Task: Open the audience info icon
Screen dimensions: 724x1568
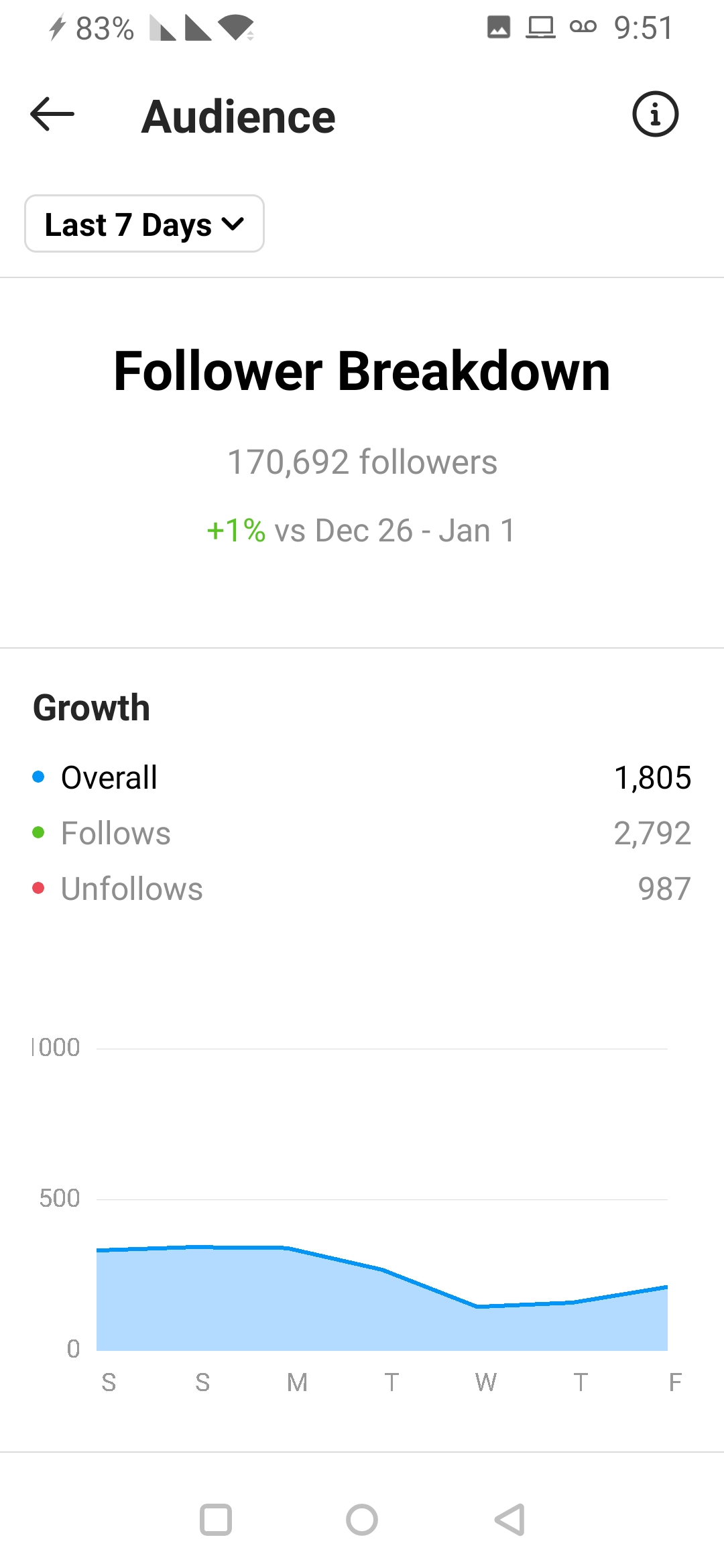Action: 655,115
